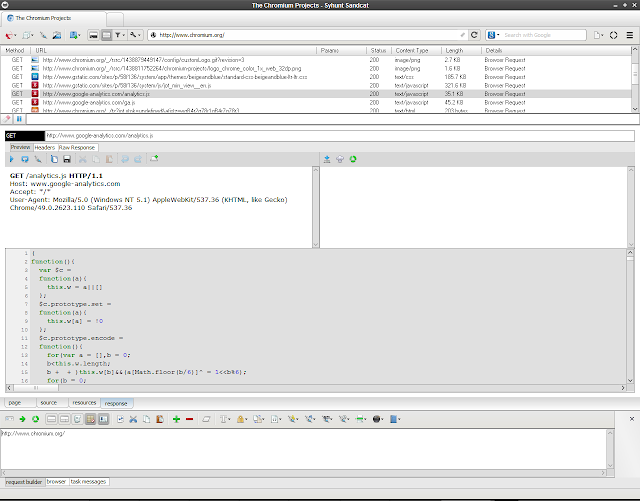Open the hamburger main menu icon
Screen dimensions: 640x501
[x=630, y=35]
